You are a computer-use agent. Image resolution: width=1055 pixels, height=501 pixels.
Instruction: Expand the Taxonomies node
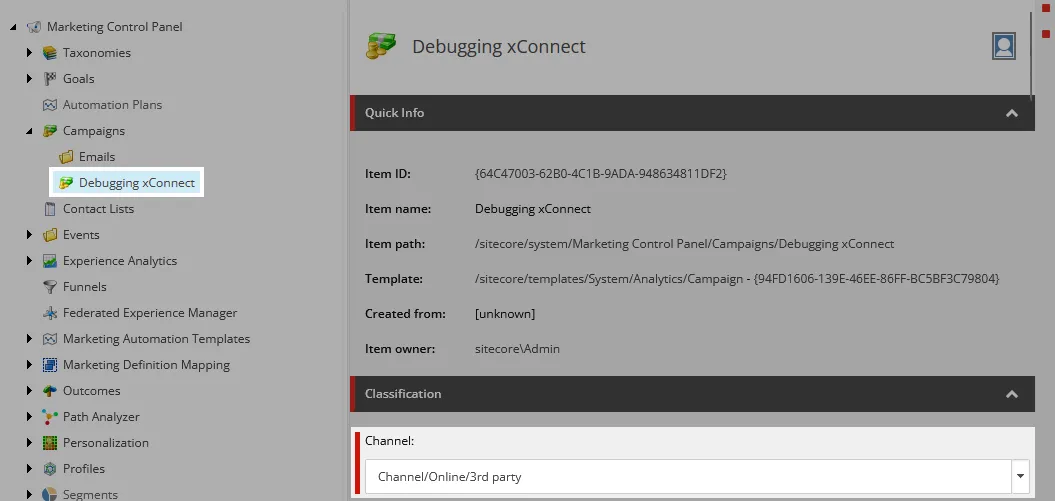tap(29, 52)
